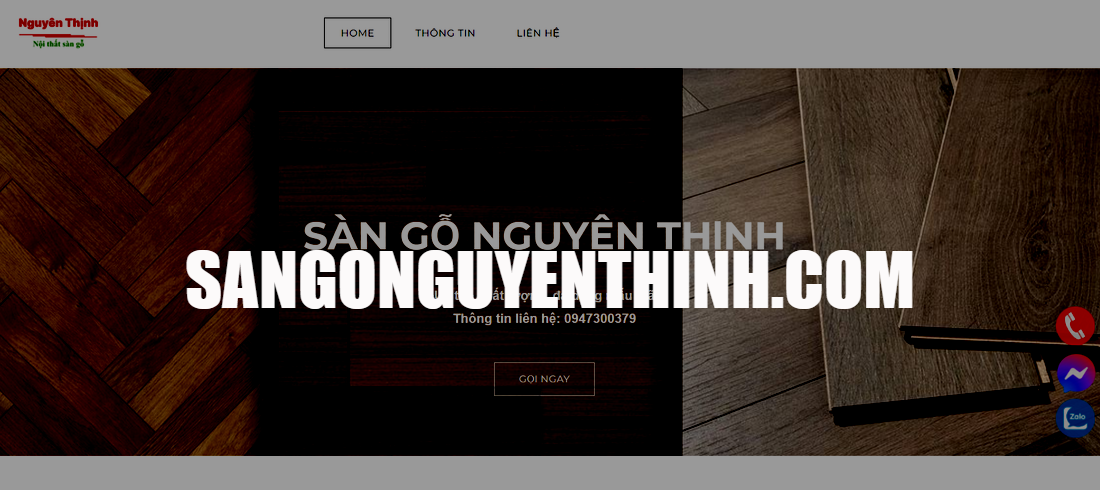Open the THÔNG TIN menu item
This screenshot has height=490, width=1100.
tap(445, 33)
